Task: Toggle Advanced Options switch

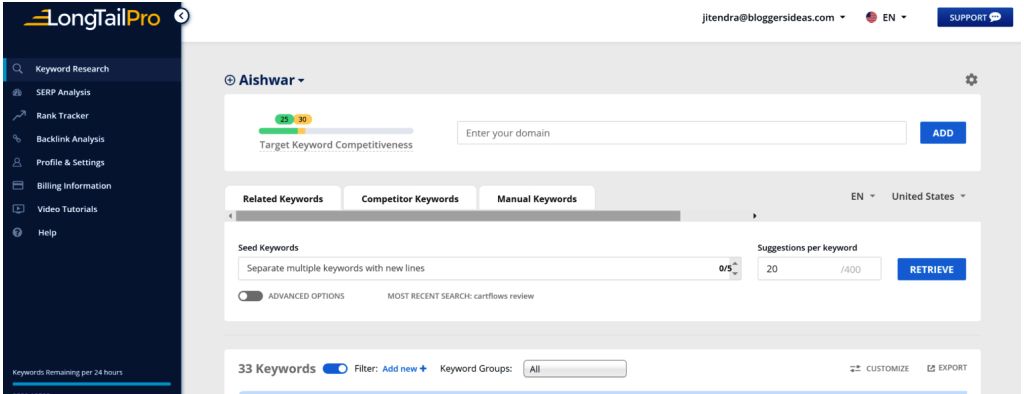Action: tap(250, 296)
